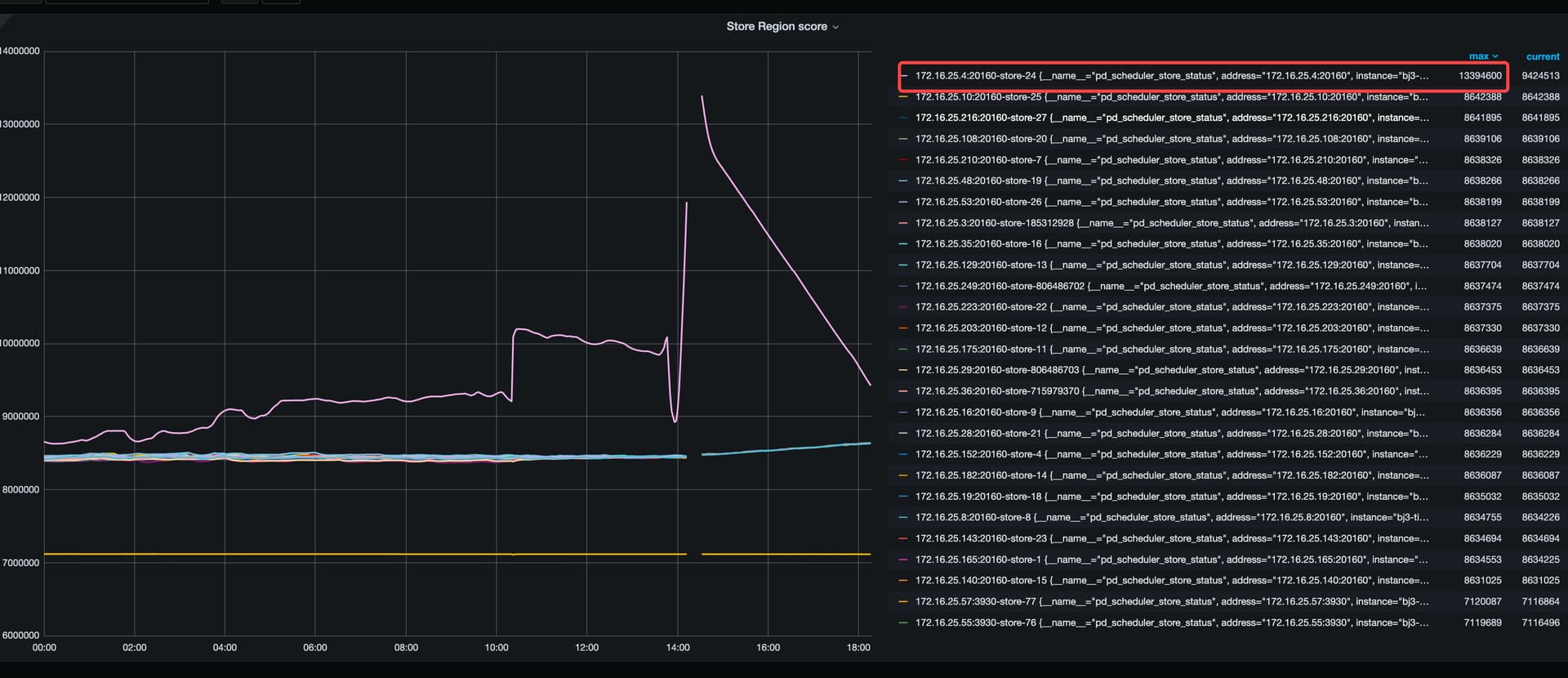
Task: Click the sort arrow beside max header
Action: (x=1495, y=56)
